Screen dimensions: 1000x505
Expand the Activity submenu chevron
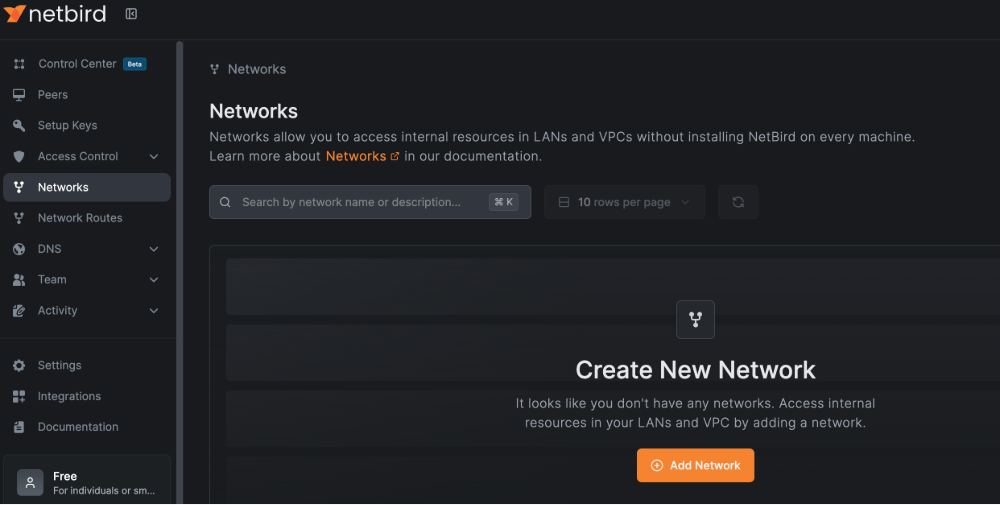coord(154,311)
